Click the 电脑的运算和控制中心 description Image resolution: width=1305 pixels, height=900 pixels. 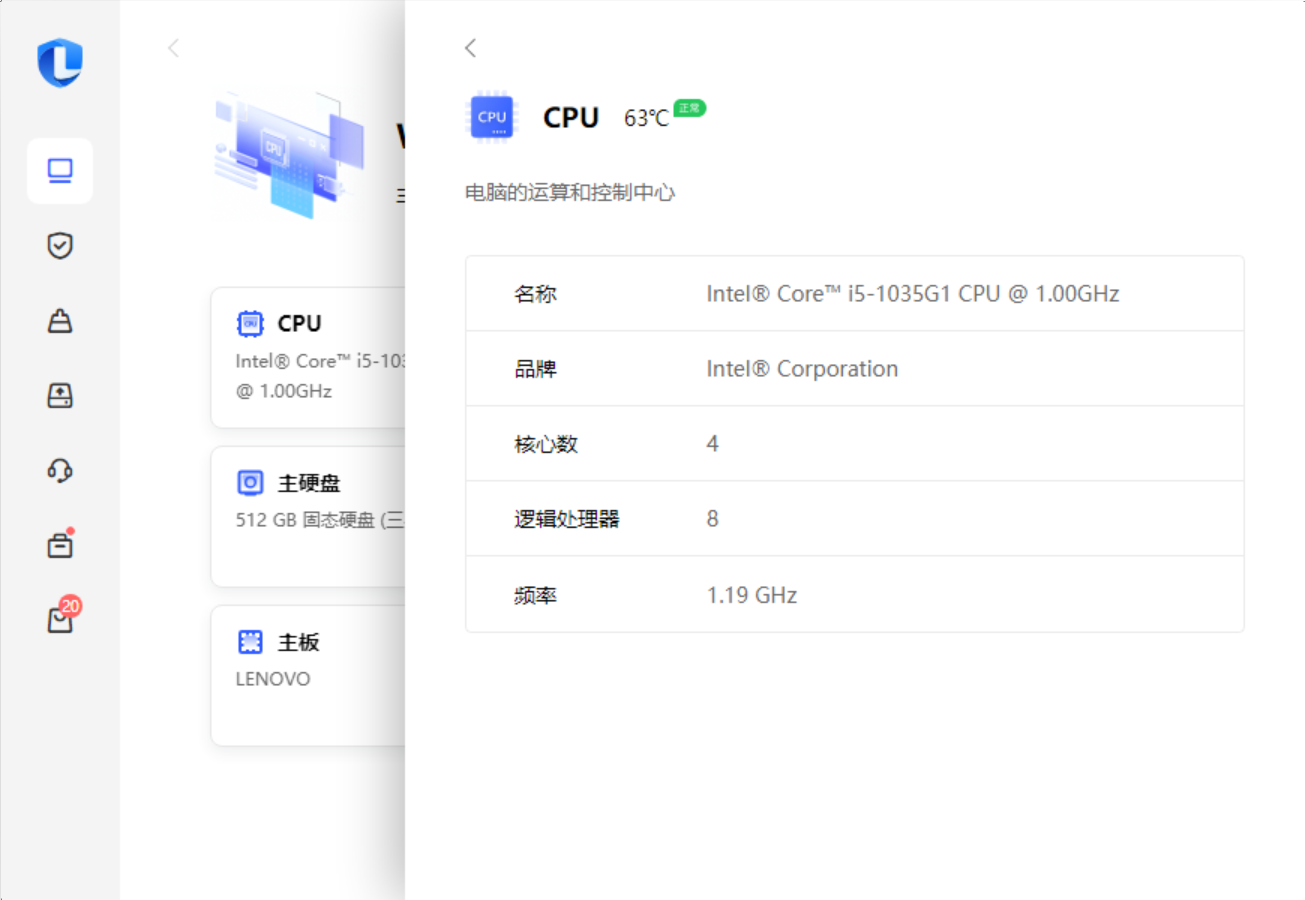click(x=570, y=193)
